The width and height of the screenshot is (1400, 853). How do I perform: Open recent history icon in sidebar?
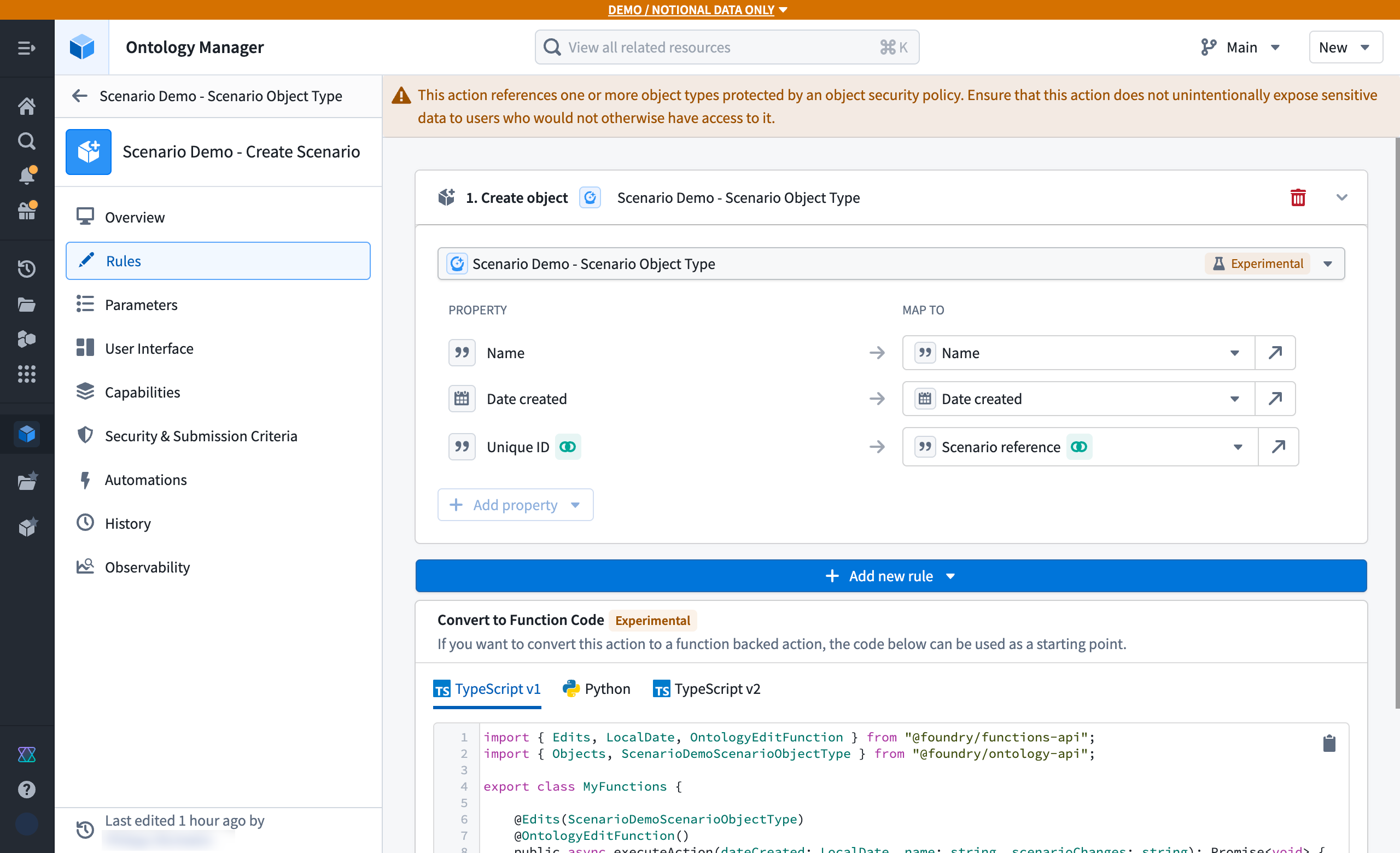coord(26,268)
